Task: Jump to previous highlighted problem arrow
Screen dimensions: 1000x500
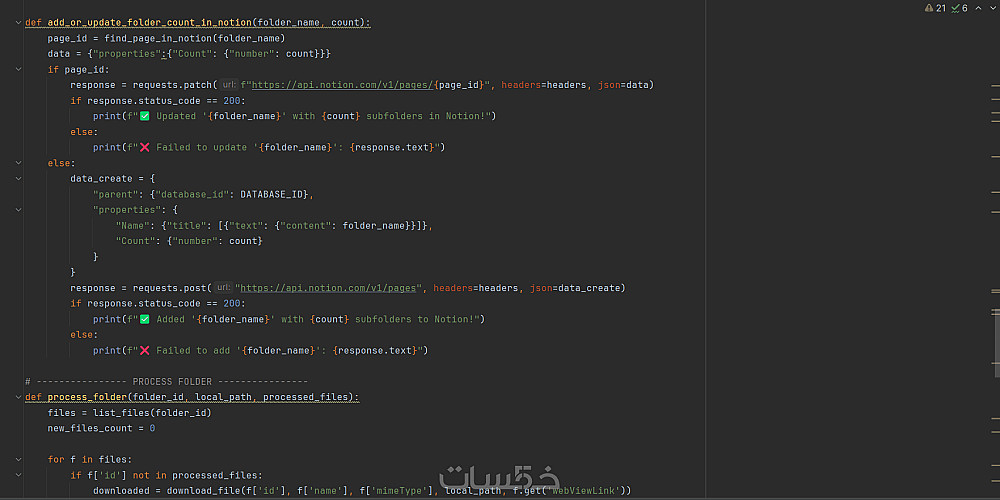Action: pyautogui.click(x=978, y=8)
